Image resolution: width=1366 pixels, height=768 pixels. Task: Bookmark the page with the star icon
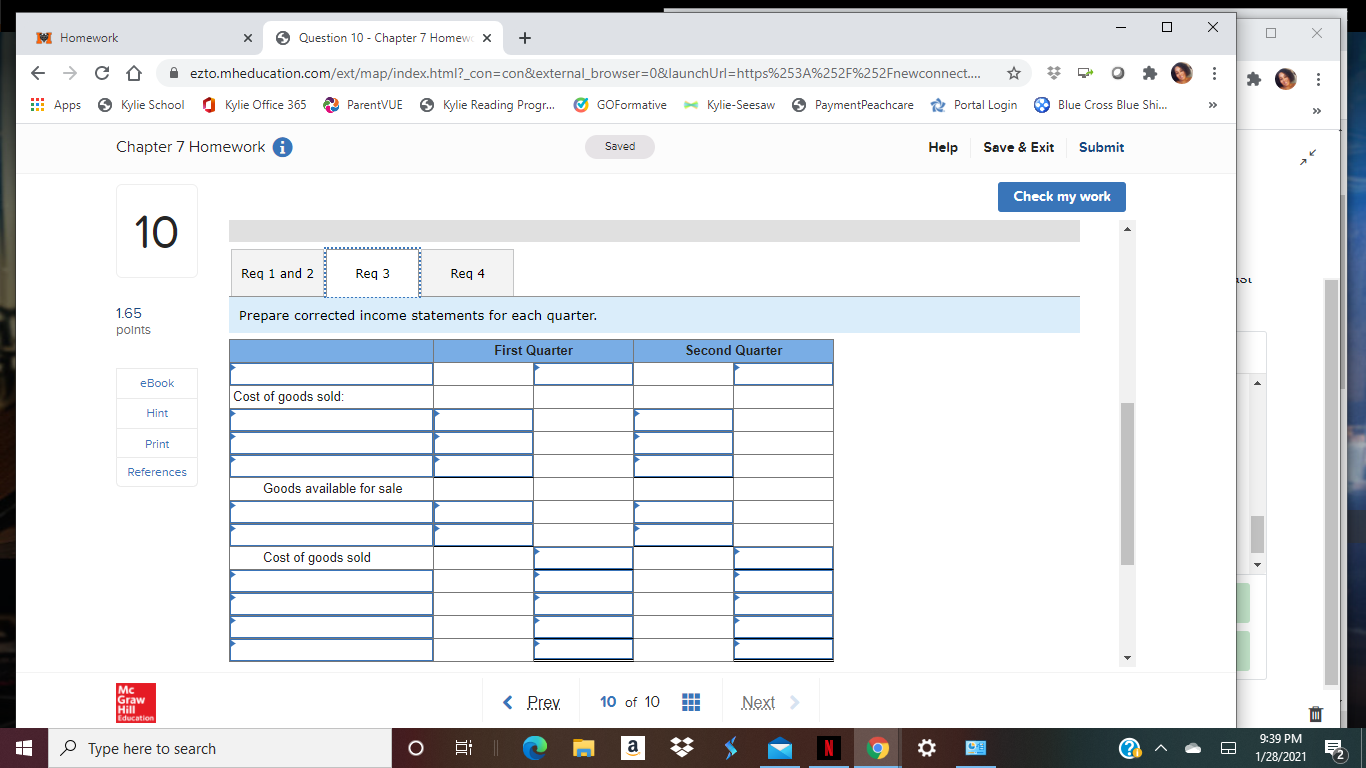coord(1014,73)
